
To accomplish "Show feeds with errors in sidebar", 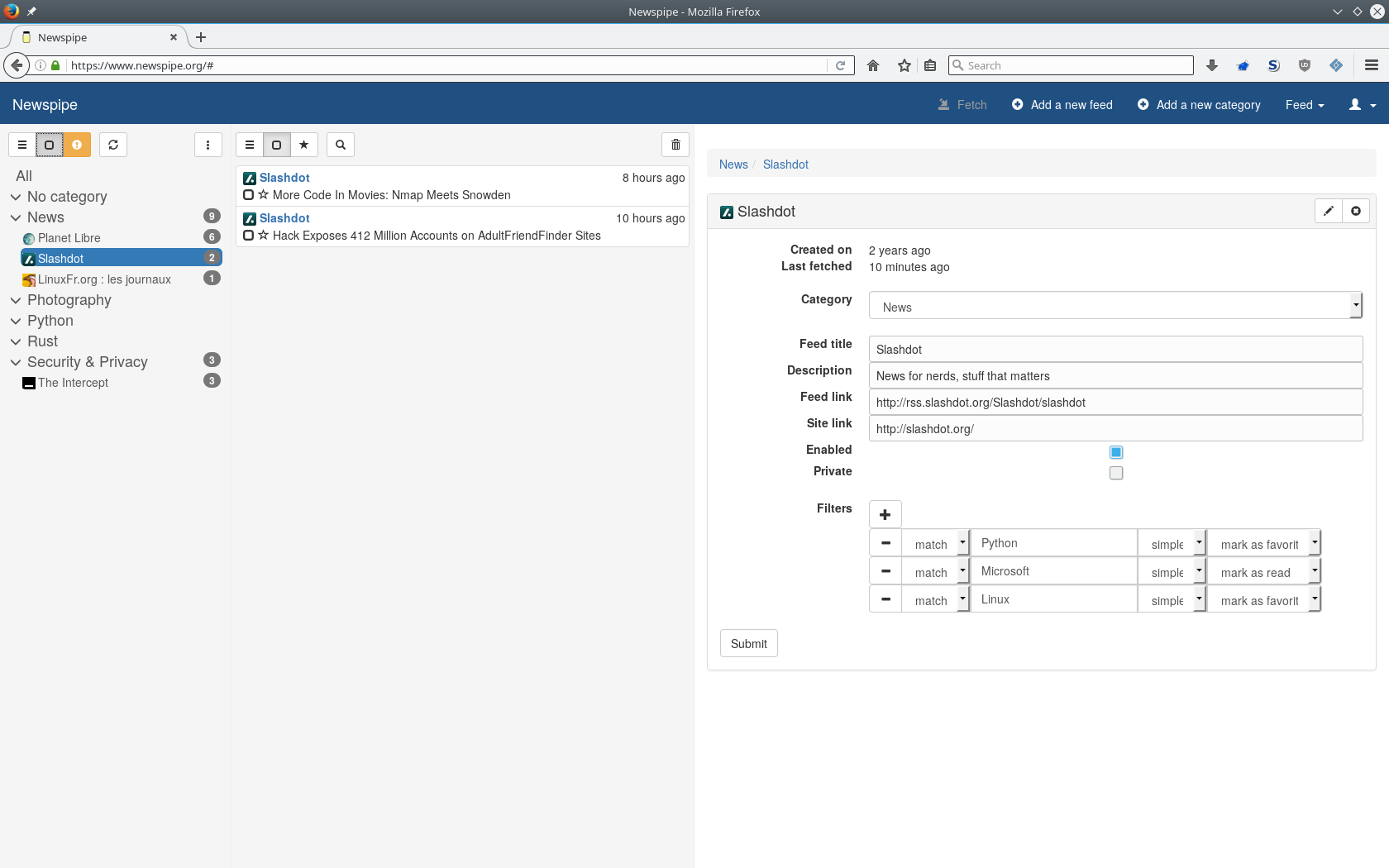I will click(77, 145).
